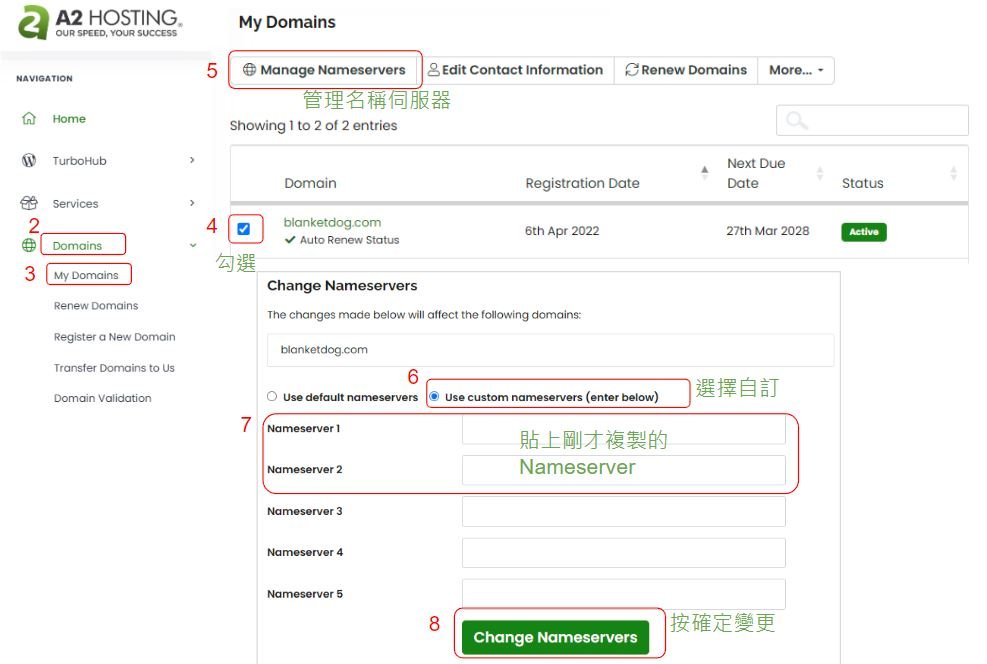
Task: Click the domain search field
Action: (872, 120)
